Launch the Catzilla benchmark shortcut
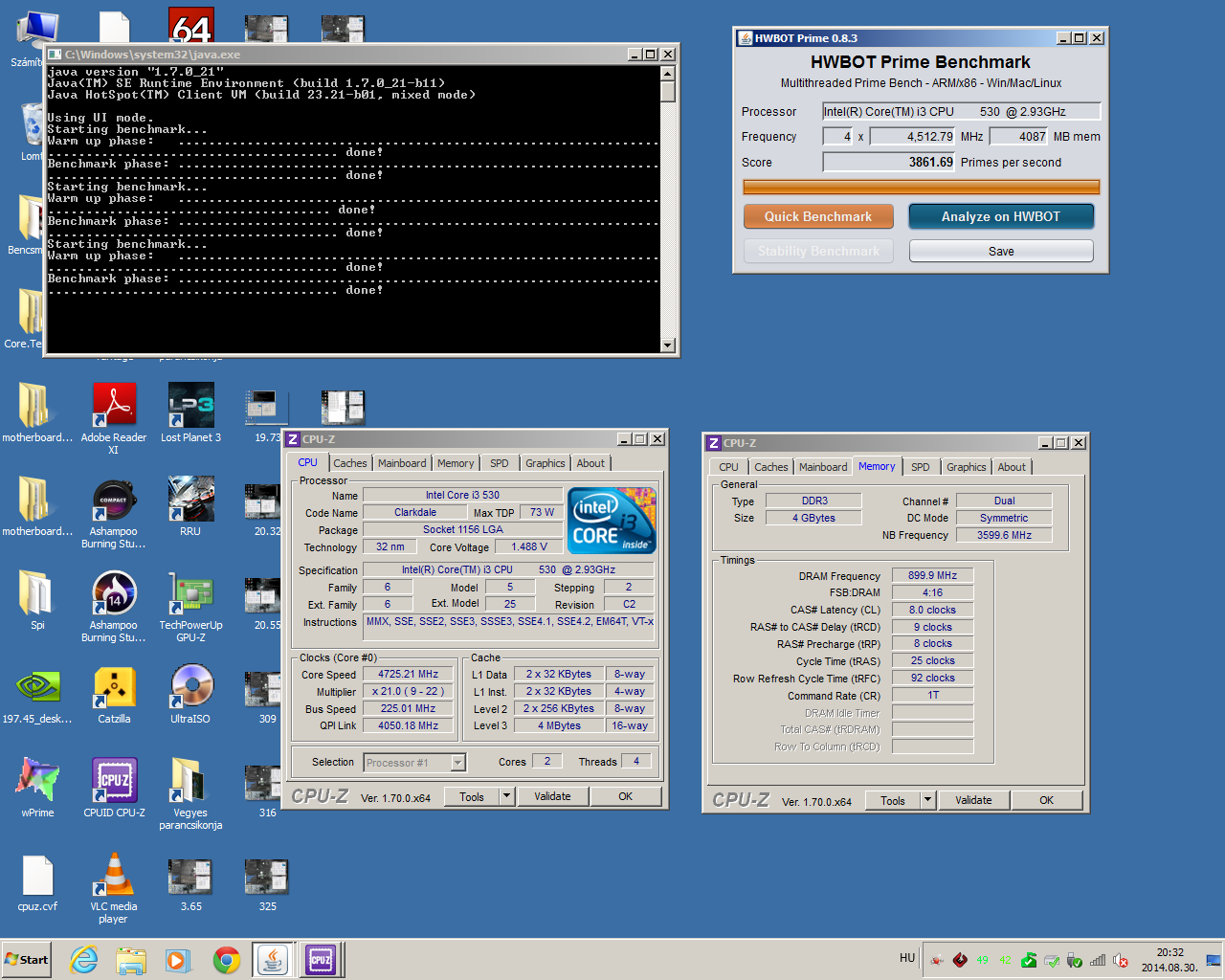The height and width of the screenshot is (980, 1225). [x=114, y=694]
